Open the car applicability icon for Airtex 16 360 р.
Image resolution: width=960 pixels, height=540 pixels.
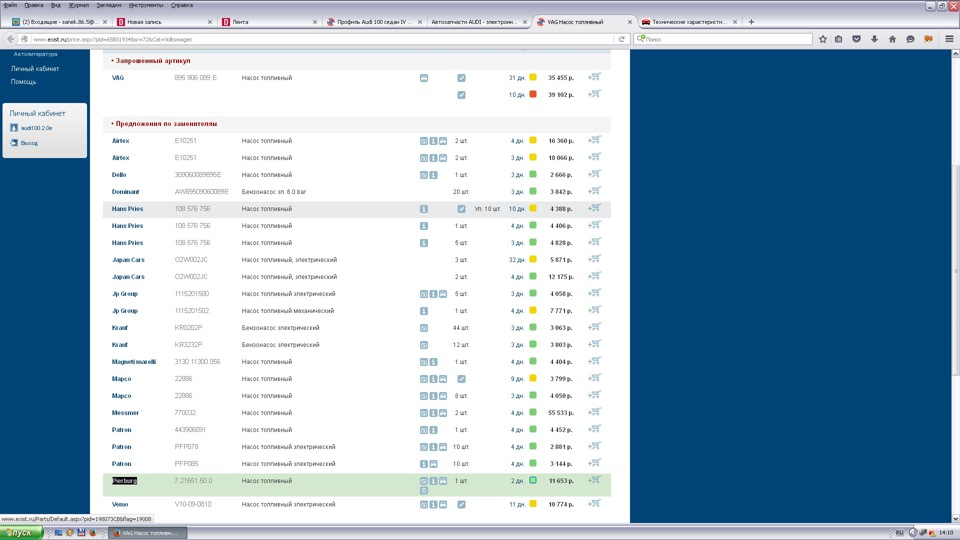443,141
